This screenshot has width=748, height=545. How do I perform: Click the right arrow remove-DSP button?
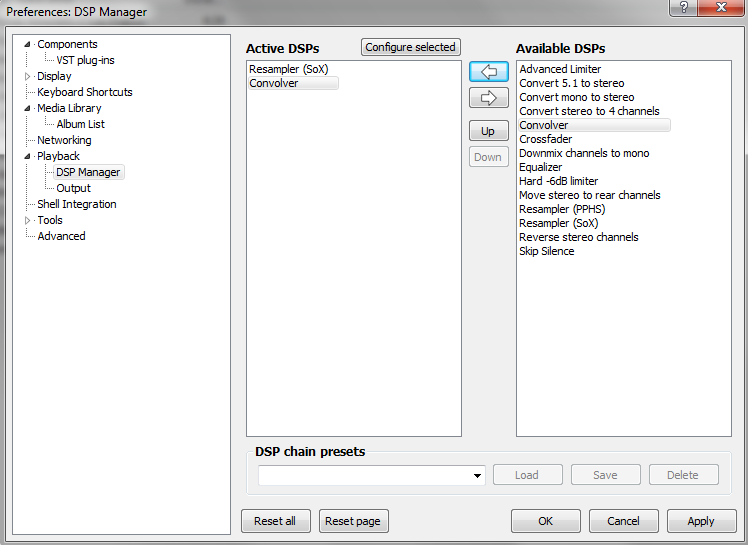click(488, 98)
